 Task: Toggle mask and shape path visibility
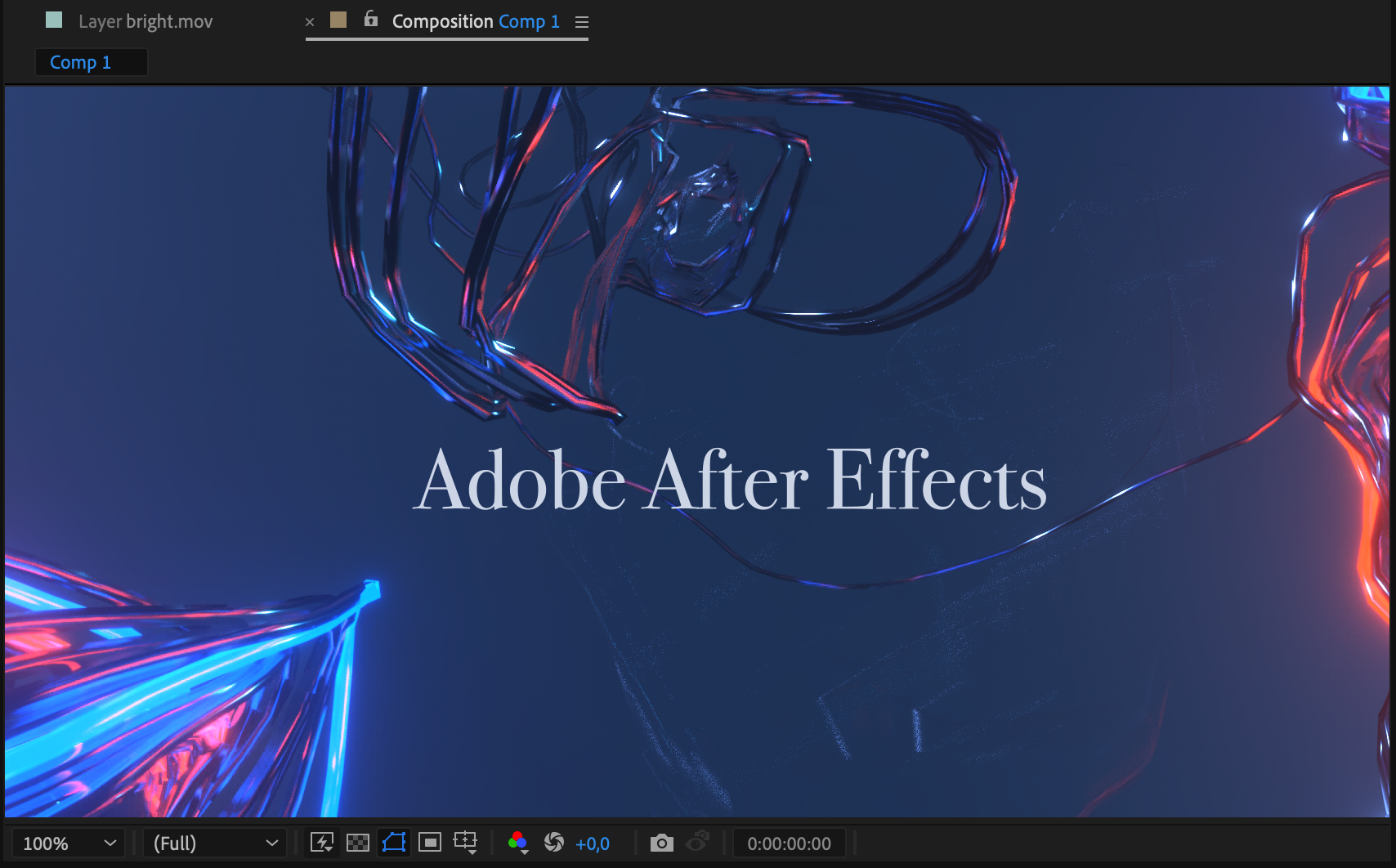click(x=394, y=843)
